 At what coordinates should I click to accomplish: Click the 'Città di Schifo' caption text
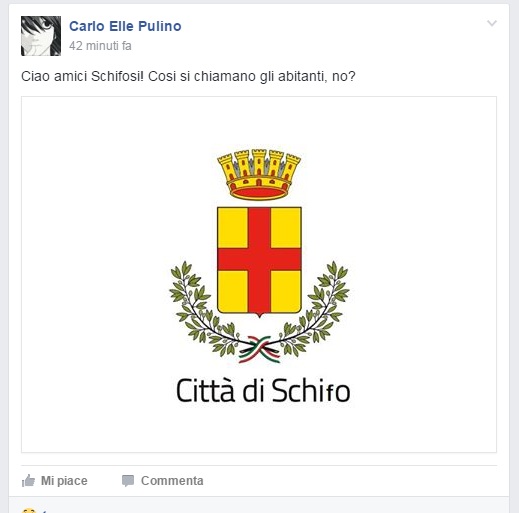pos(263,390)
